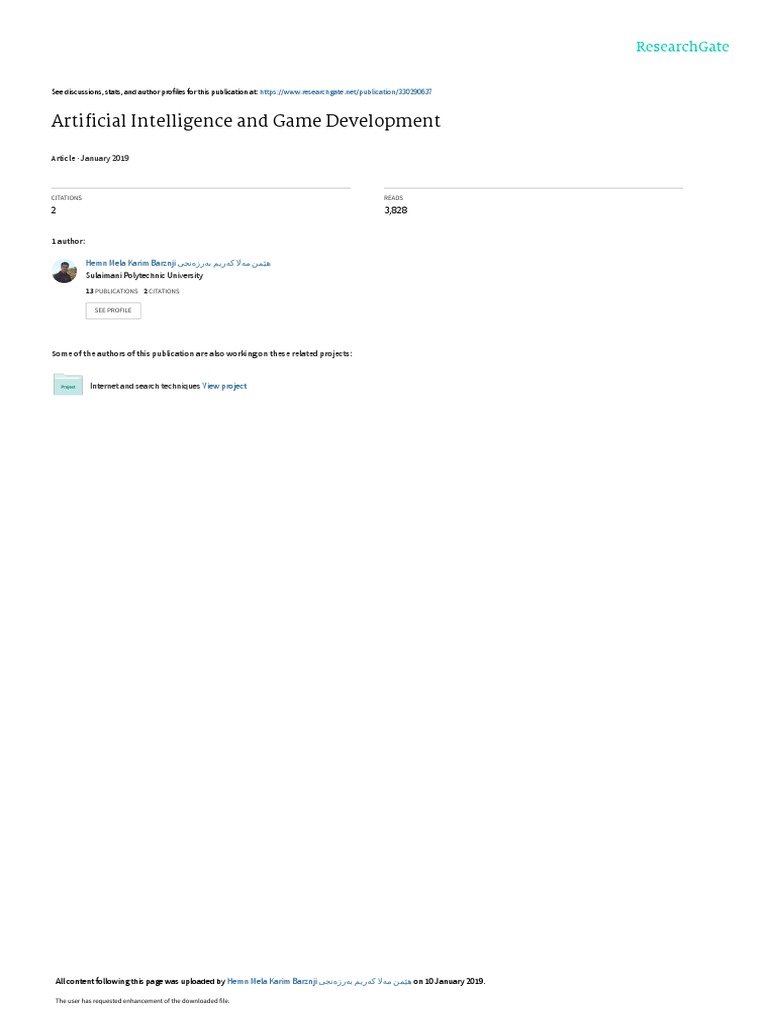Select the citations count of 2

tap(54, 210)
